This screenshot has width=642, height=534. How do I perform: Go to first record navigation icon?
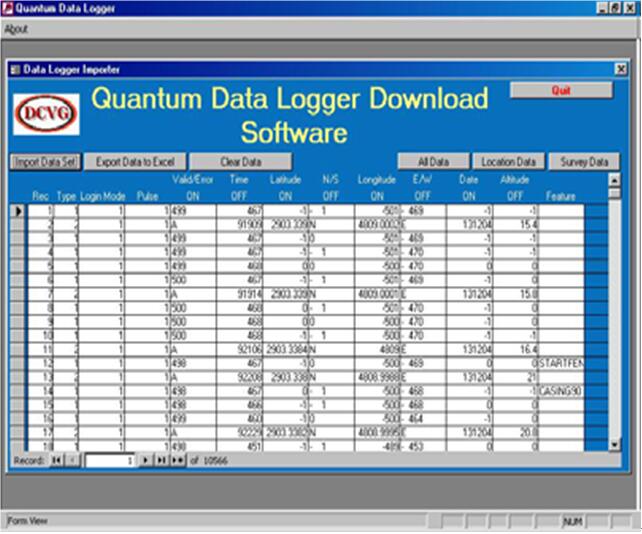pyautogui.click(x=57, y=460)
